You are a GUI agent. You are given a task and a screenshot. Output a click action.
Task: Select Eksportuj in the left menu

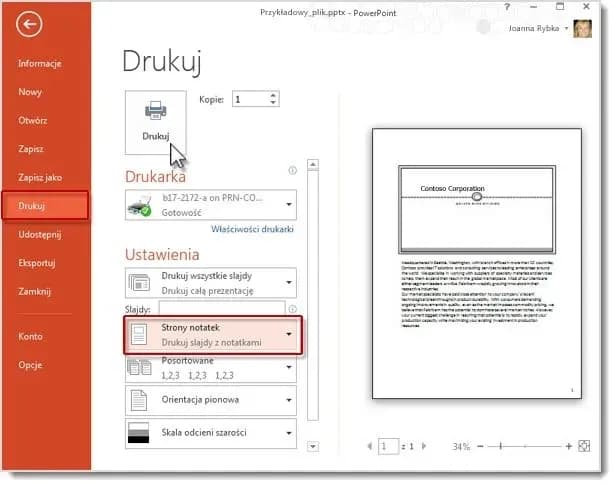pyautogui.click(x=37, y=263)
